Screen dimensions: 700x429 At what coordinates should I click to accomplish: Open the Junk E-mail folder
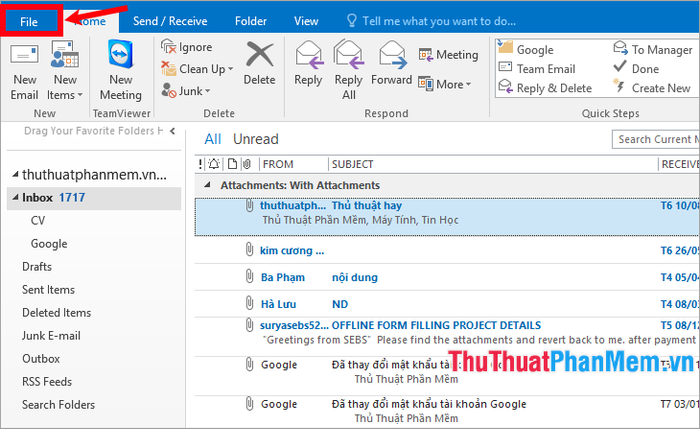[51, 336]
